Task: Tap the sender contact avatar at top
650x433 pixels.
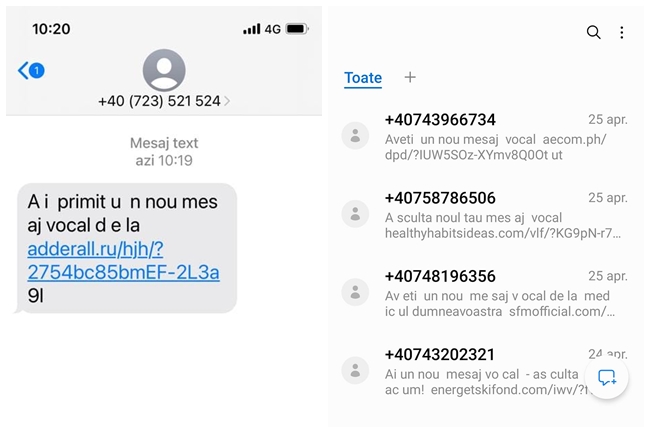Action: [164, 69]
